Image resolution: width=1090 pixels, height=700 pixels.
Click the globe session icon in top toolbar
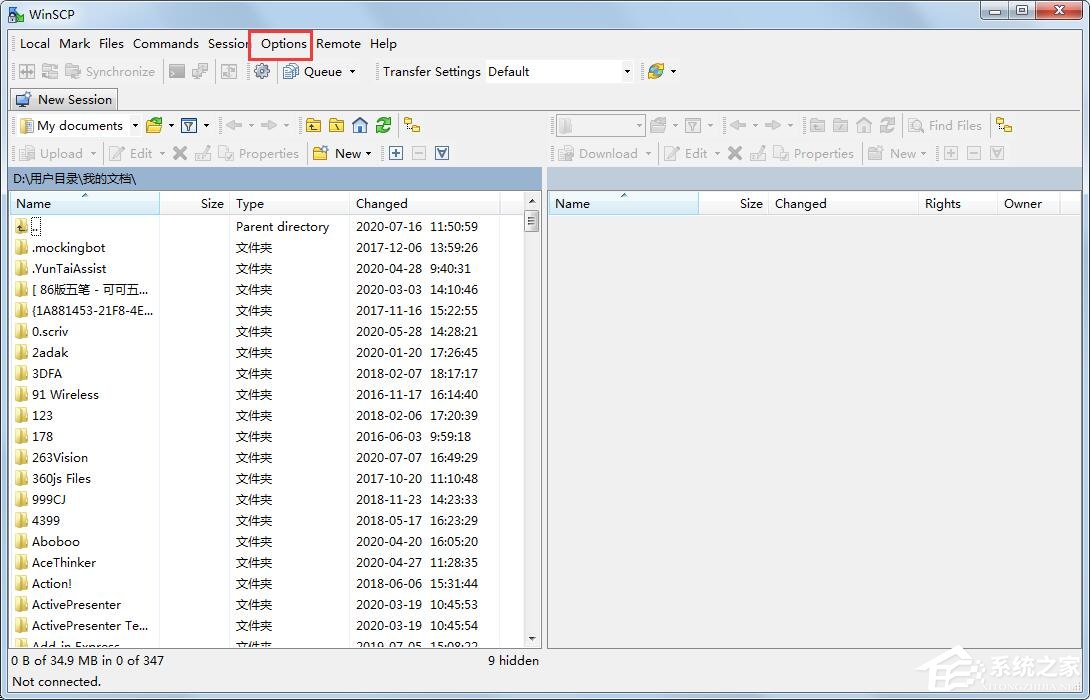point(656,72)
